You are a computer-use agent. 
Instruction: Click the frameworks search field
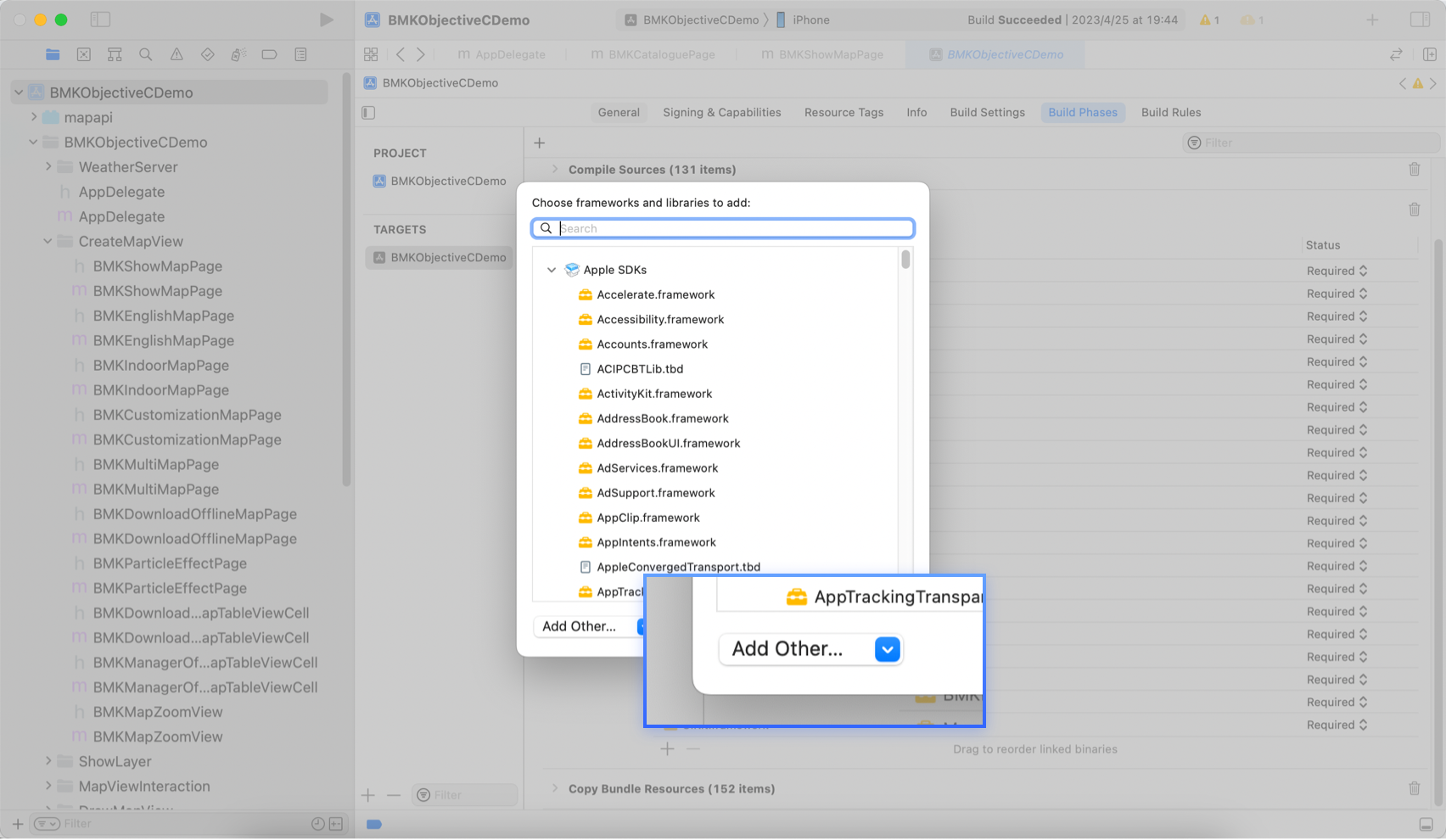click(x=730, y=228)
